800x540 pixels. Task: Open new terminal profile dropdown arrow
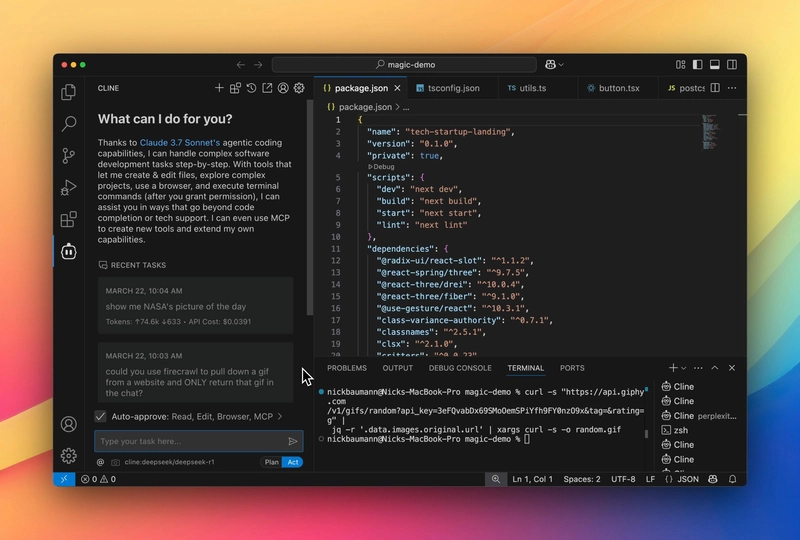coord(686,368)
